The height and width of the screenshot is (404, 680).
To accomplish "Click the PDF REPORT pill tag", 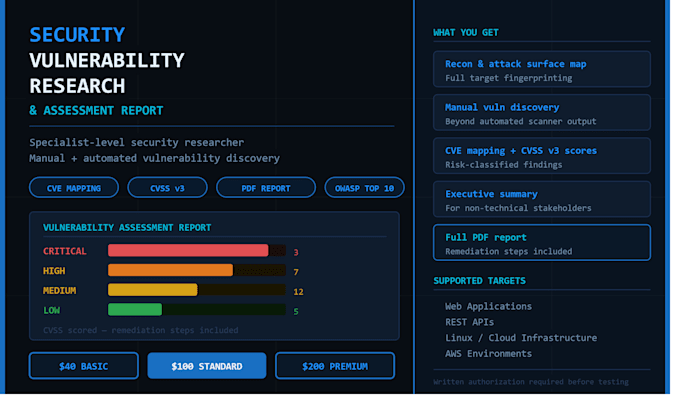I will click(x=266, y=188).
